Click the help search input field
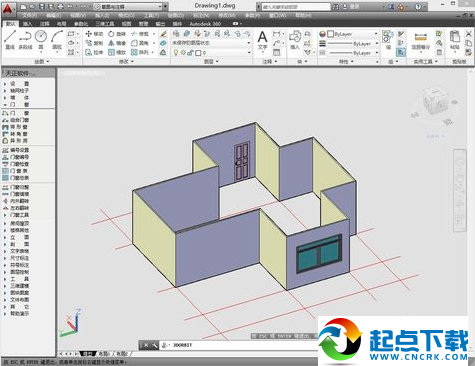The width and height of the screenshot is (475, 366). click(296, 7)
